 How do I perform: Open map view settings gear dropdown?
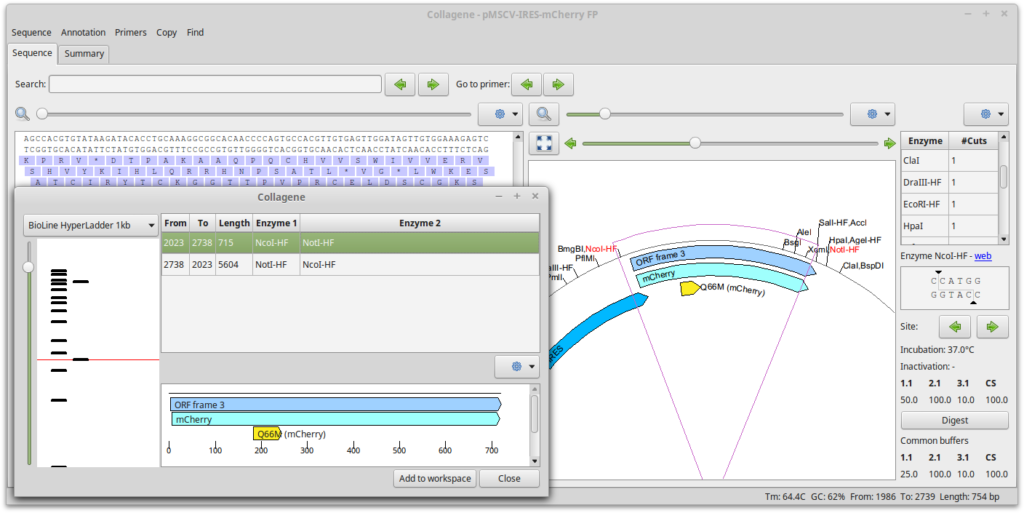pyautogui.click(x=872, y=114)
